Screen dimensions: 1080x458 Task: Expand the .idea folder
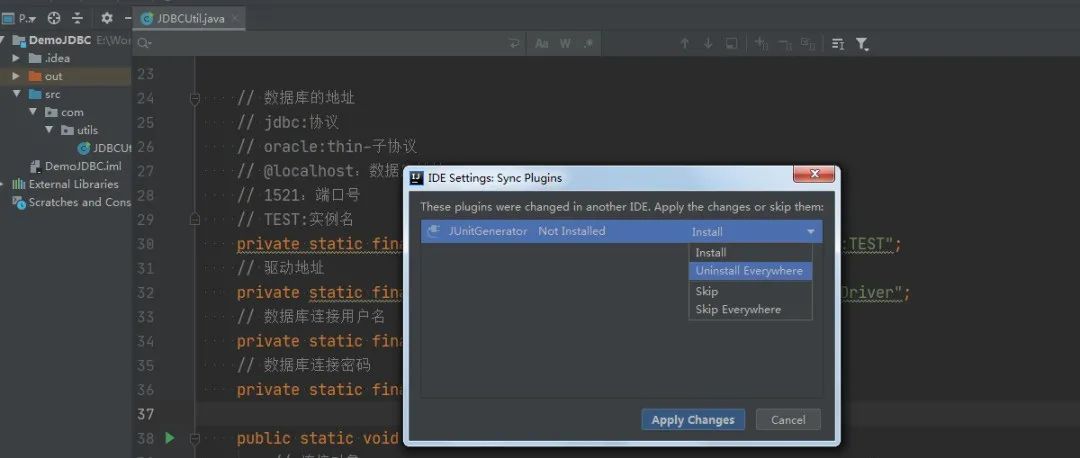tap(17, 58)
